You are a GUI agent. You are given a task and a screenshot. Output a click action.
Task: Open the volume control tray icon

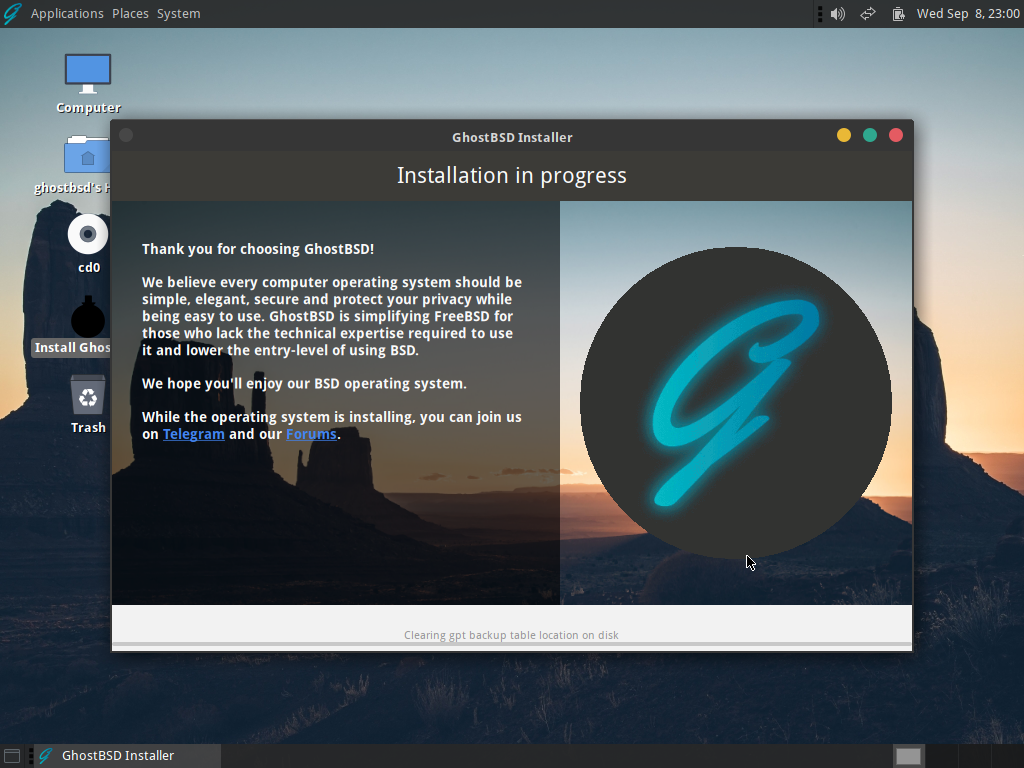pyautogui.click(x=837, y=14)
